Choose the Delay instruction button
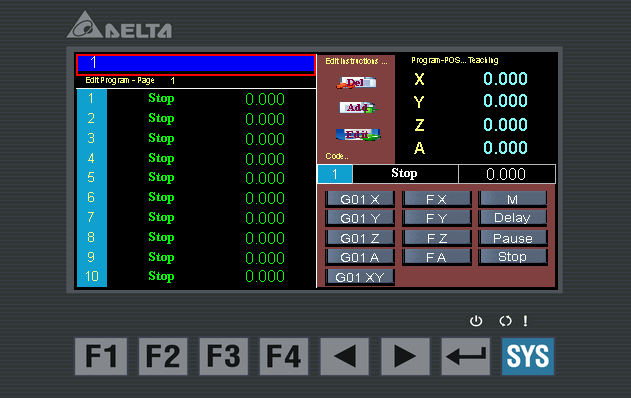631x398 pixels. pyautogui.click(x=512, y=218)
